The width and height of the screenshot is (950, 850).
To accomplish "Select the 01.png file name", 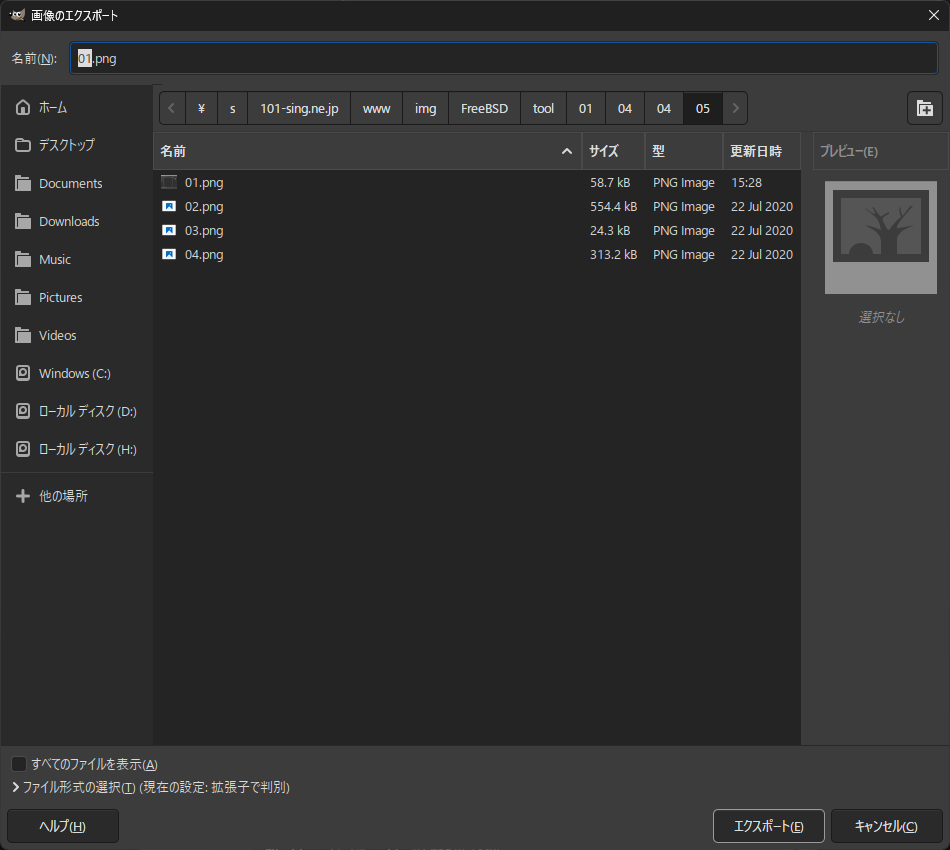I will 204,182.
